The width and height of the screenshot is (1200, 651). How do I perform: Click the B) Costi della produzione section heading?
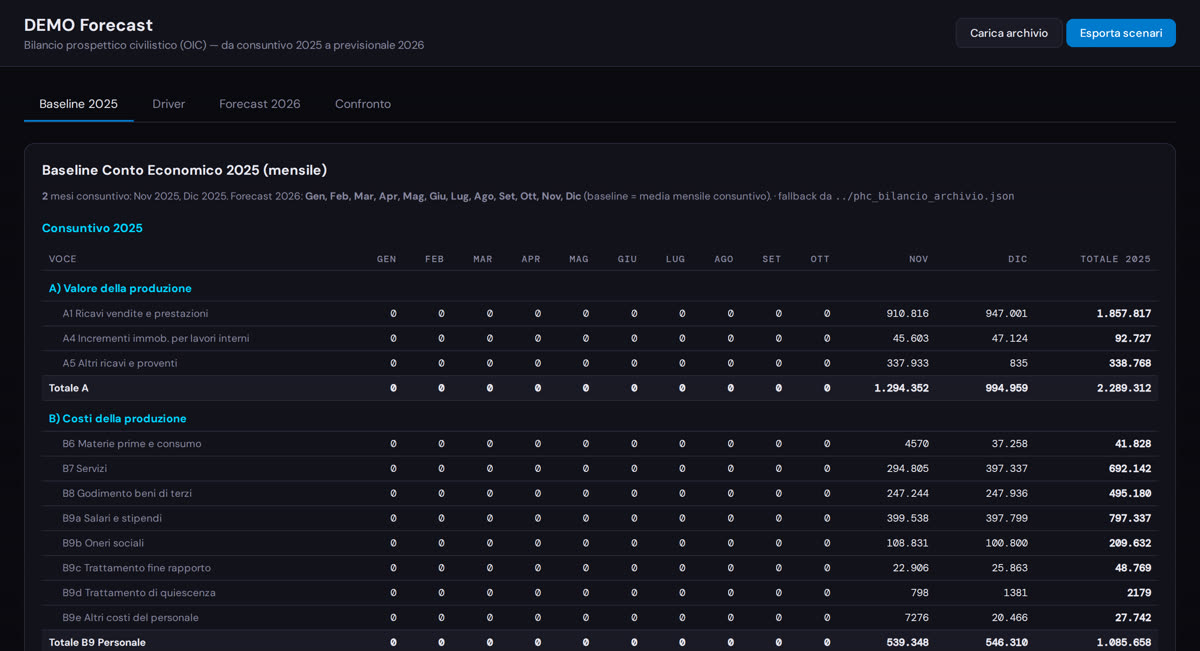point(117,418)
